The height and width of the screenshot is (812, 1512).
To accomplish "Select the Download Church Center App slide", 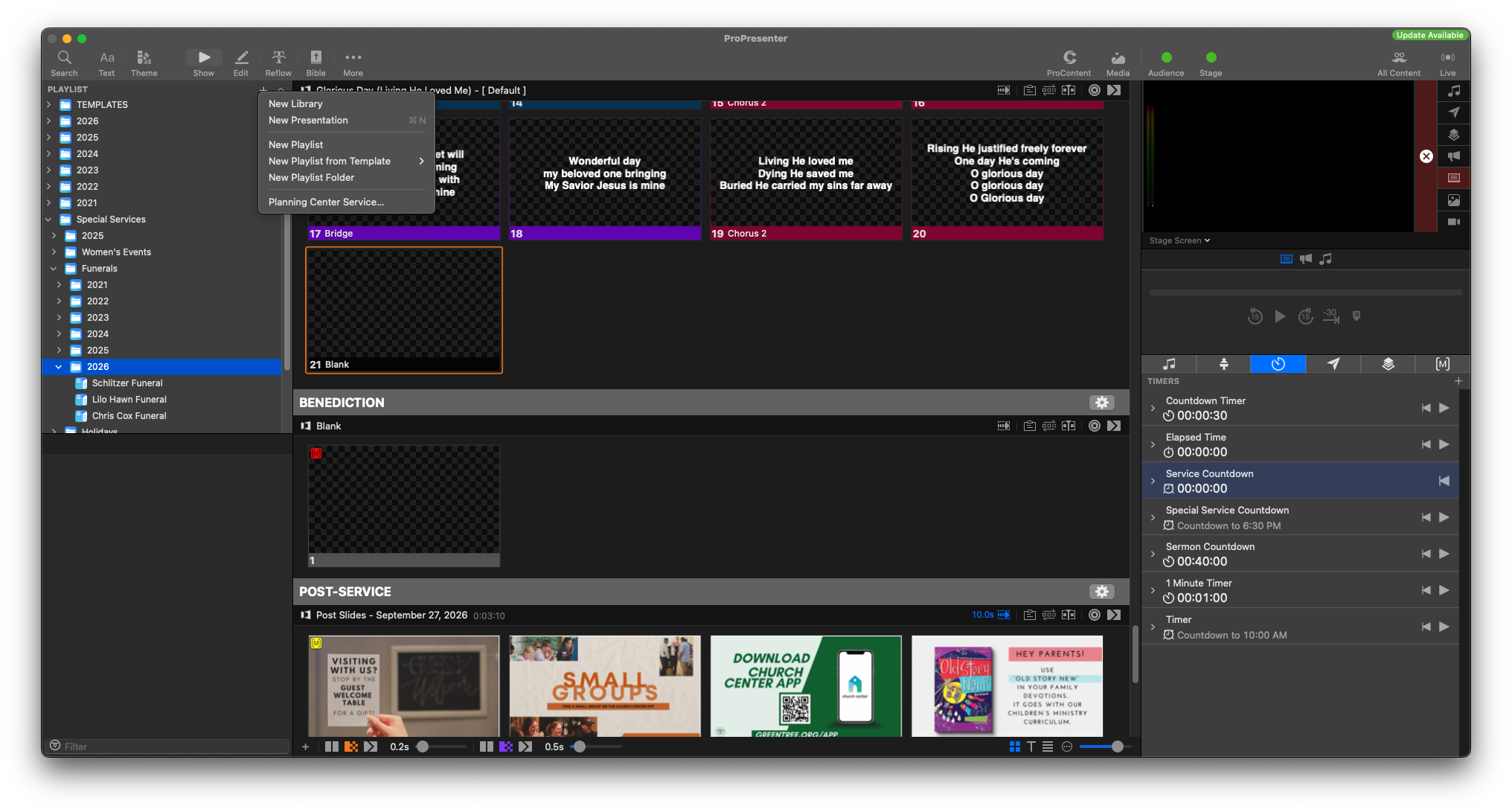I will pyautogui.click(x=806, y=685).
